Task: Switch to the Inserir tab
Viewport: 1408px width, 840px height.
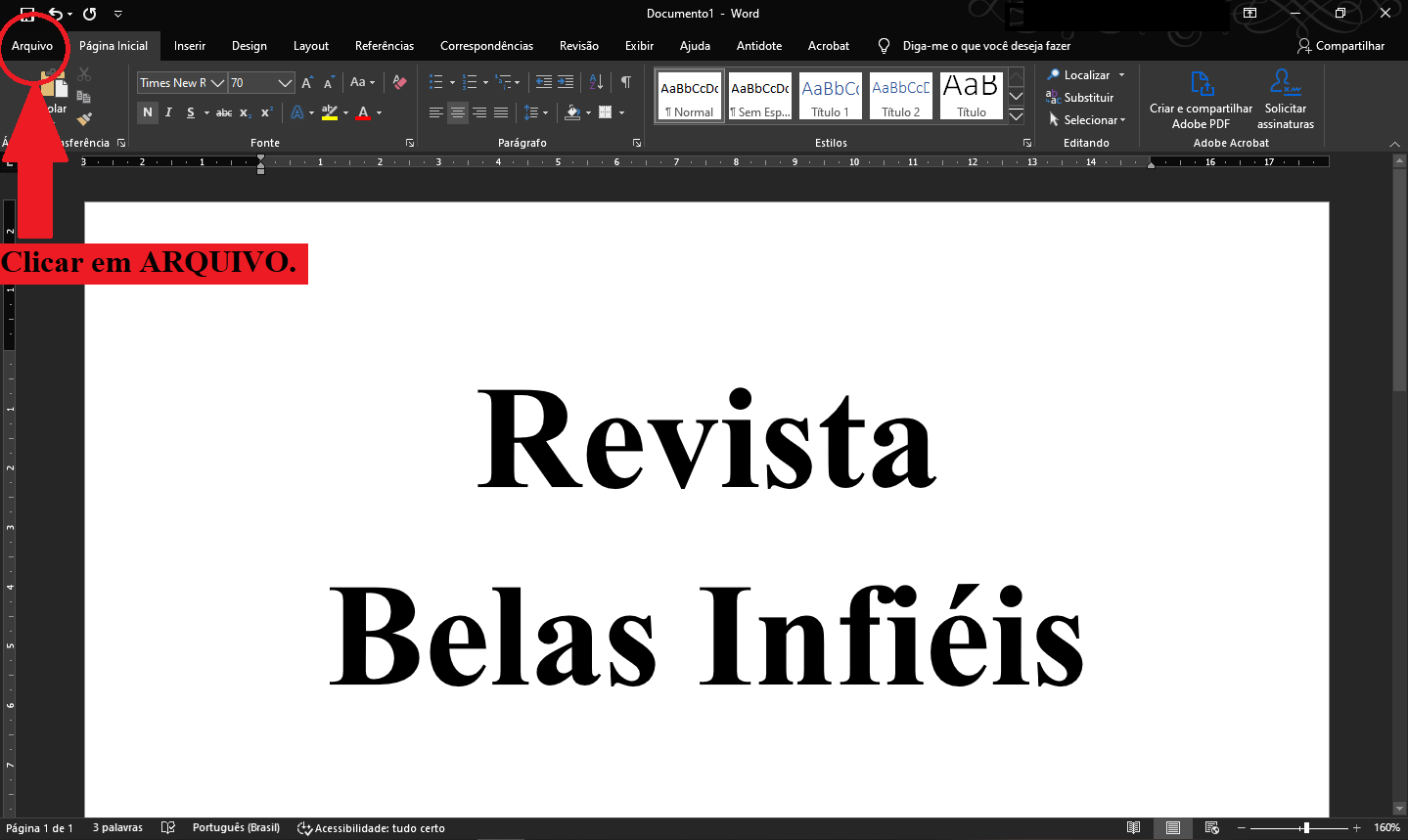Action: (x=190, y=46)
